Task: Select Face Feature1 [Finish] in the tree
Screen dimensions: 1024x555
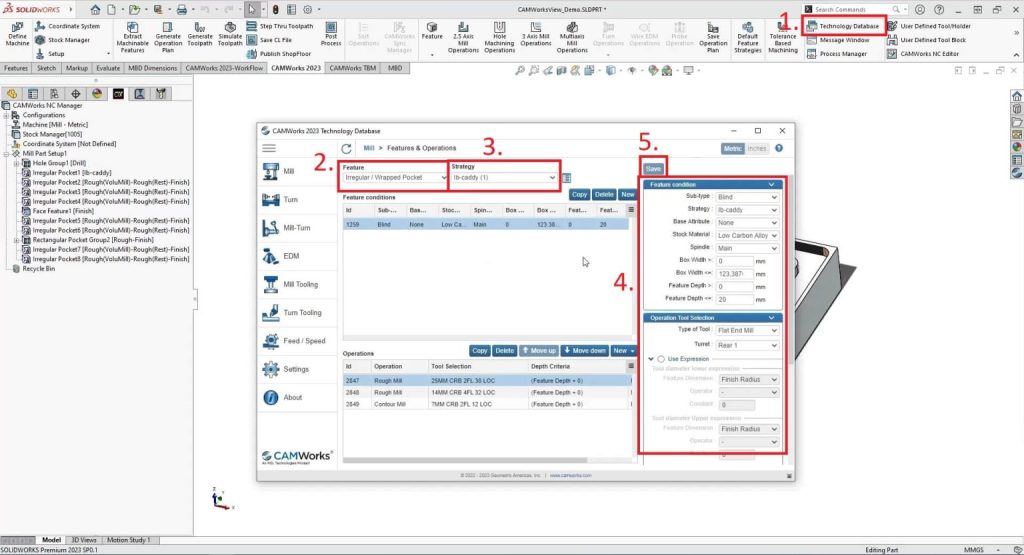Action: coord(63,211)
